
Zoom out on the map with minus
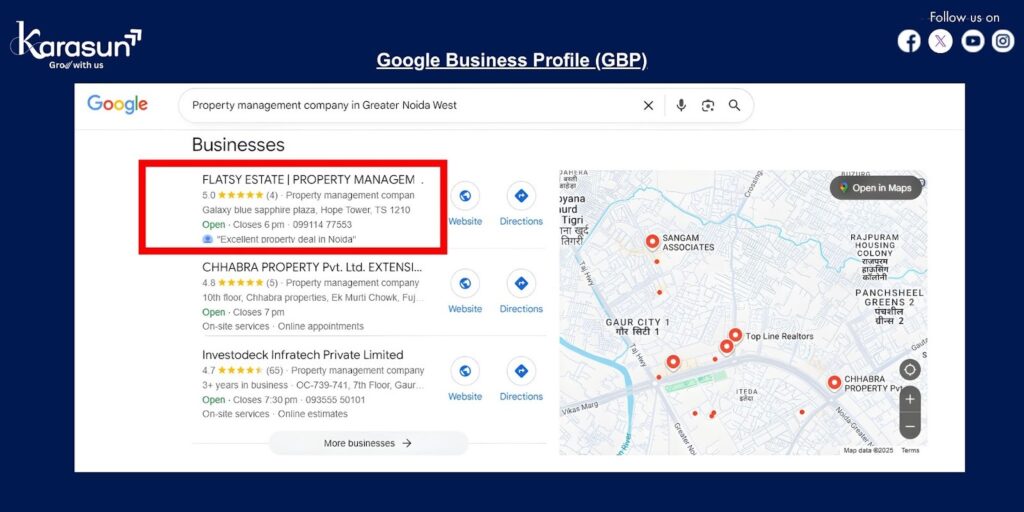point(909,426)
